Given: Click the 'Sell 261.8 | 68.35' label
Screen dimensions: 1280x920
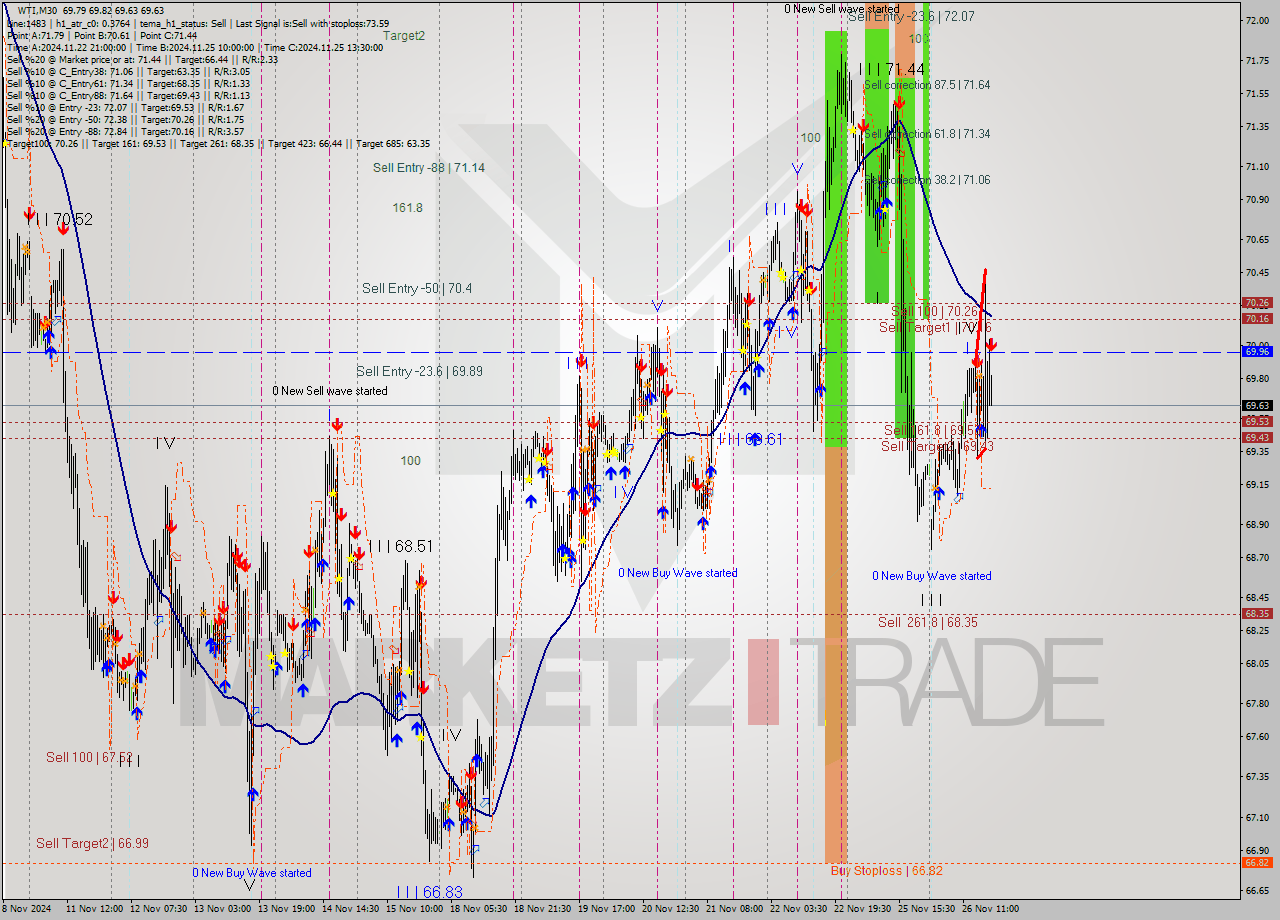Looking at the screenshot, I should click(928, 622).
